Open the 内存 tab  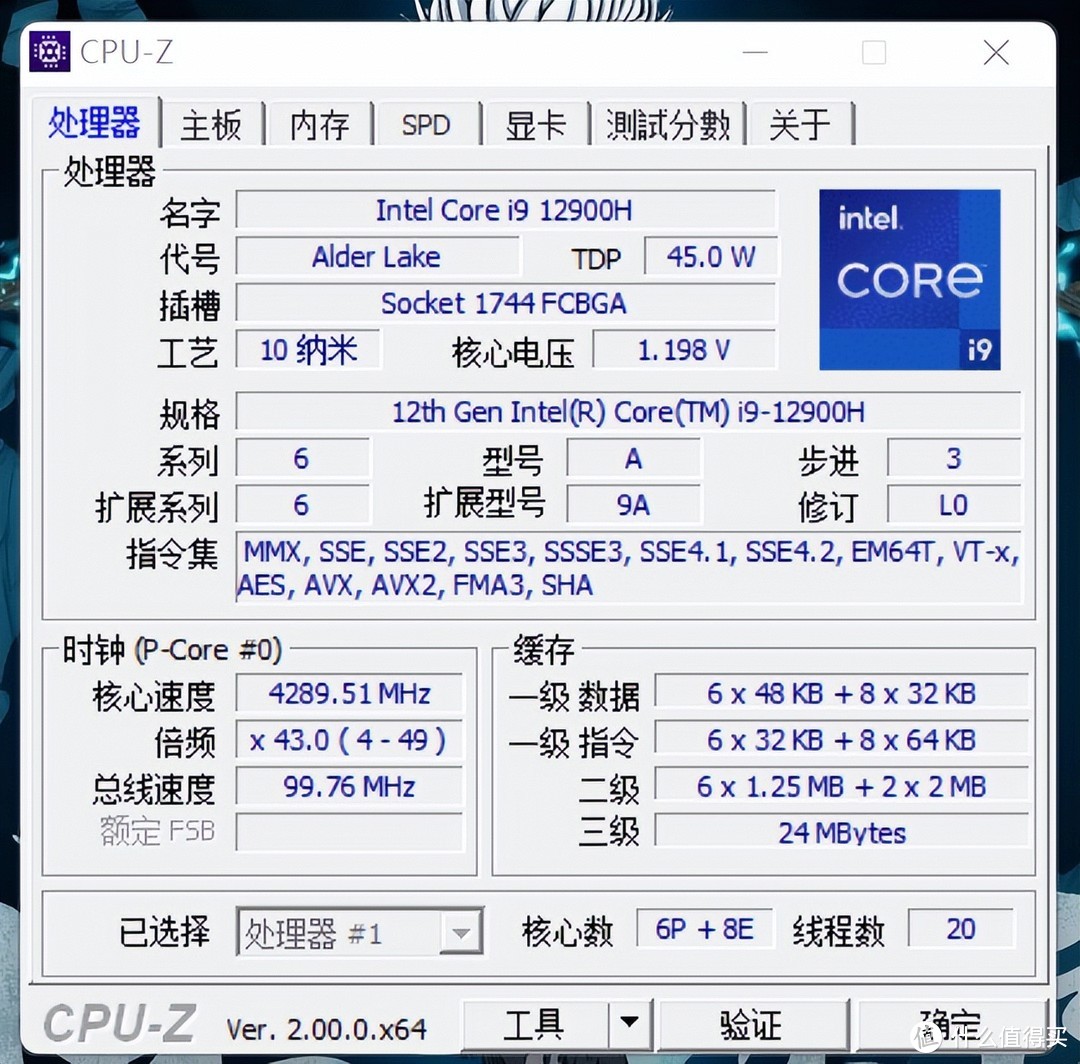point(319,125)
